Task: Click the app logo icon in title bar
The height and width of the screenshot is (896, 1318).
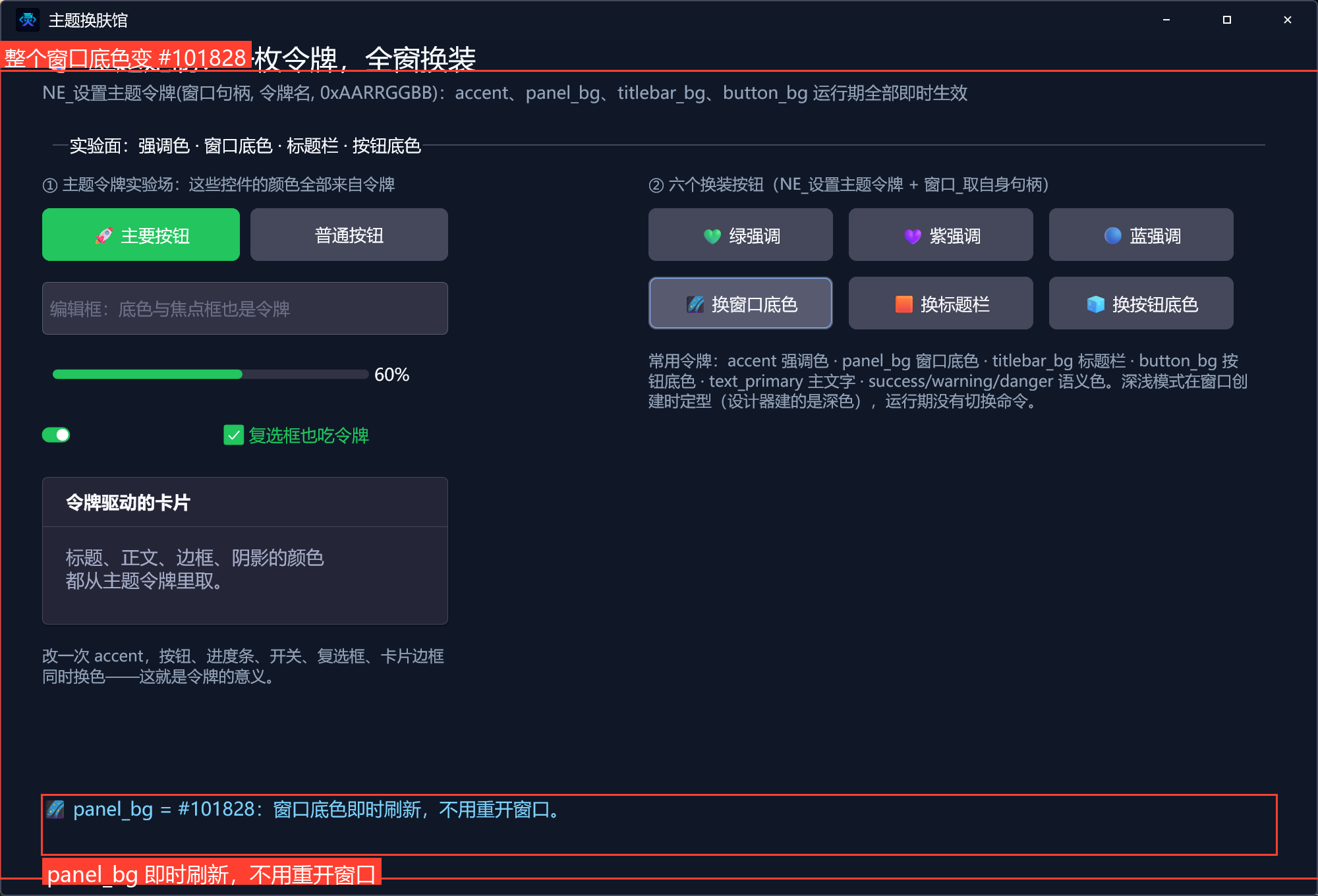Action: pyautogui.click(x=28, y=20)
